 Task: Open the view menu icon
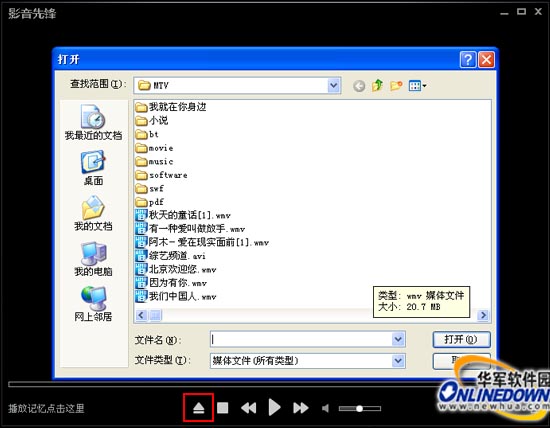click(417, 85)
